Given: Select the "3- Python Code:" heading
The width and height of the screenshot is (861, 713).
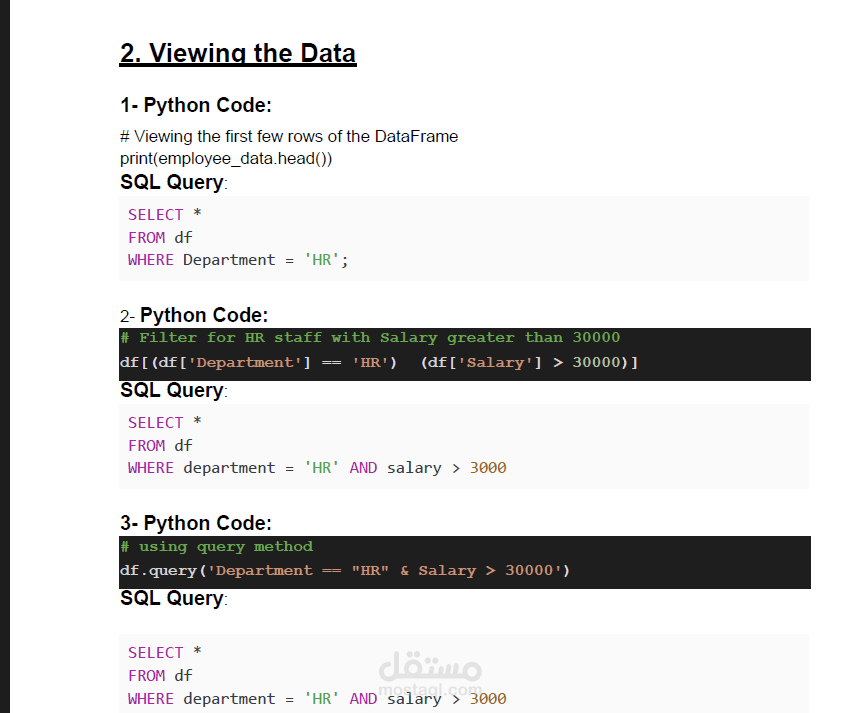Looking at the screenshot, I should pos(196,523).
